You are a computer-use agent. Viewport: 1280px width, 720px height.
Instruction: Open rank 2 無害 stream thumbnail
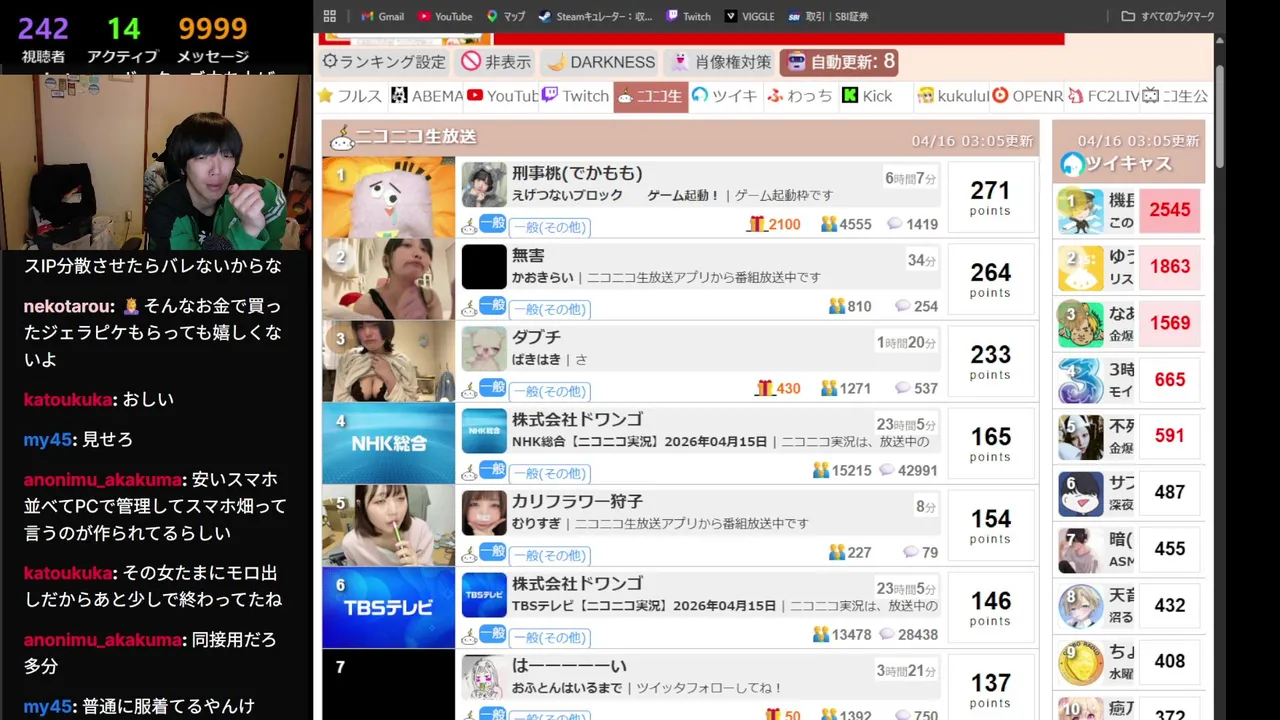point(388,279)
